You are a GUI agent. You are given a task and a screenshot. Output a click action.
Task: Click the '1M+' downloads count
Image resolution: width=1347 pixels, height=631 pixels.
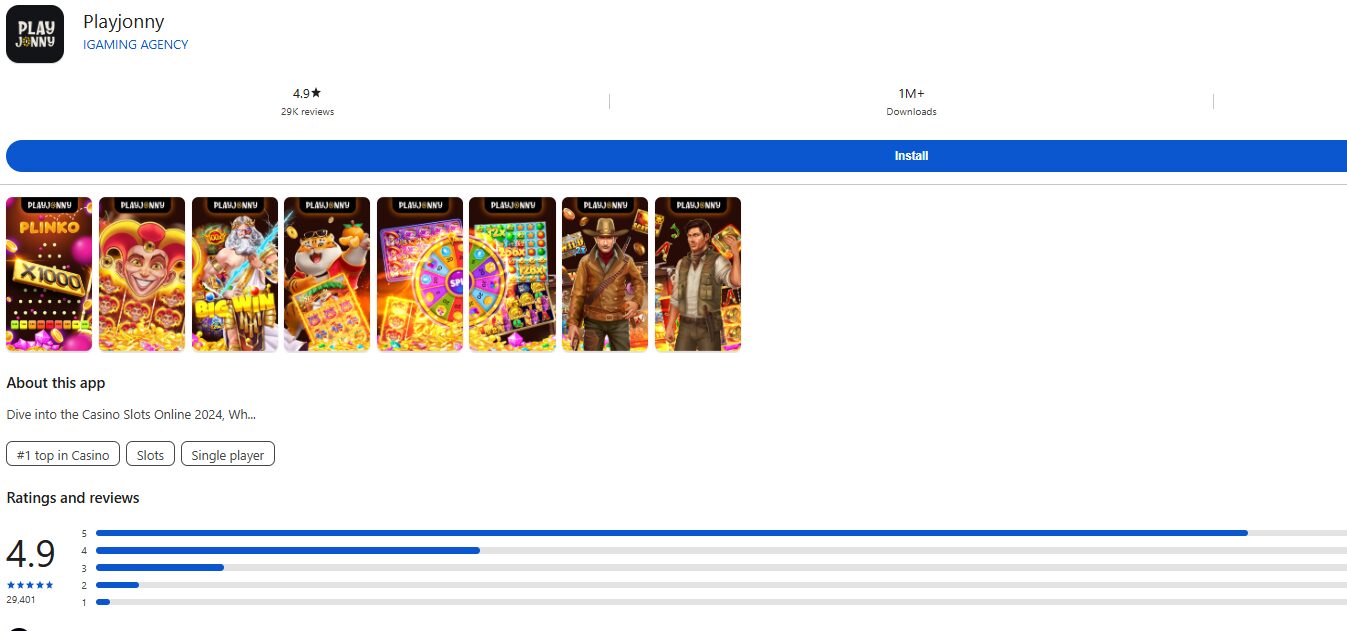pos(911,94)
